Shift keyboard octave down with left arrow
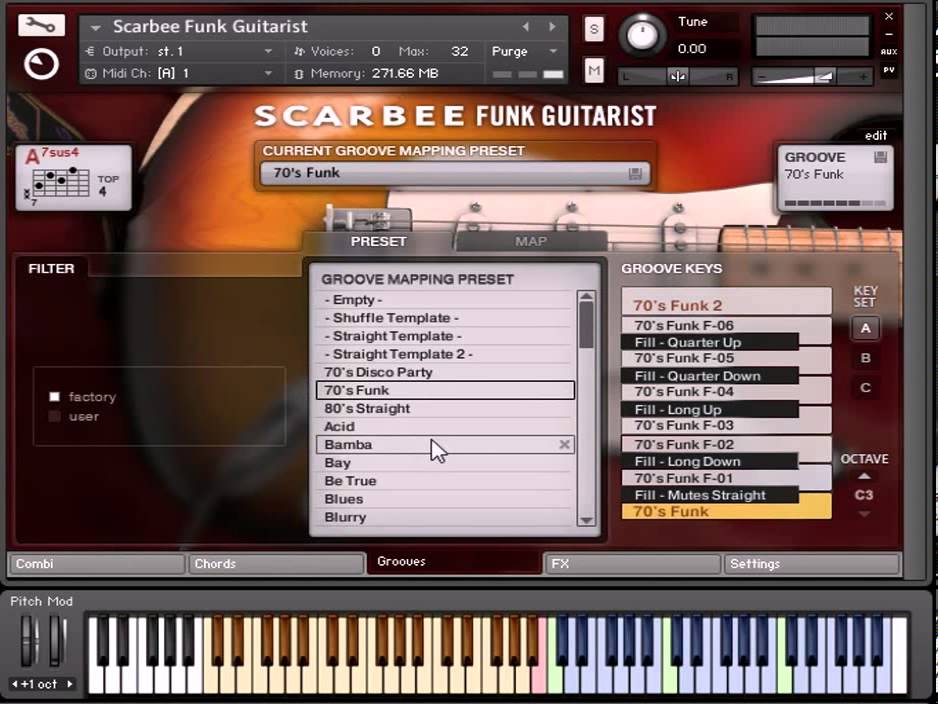 [14, 684]
